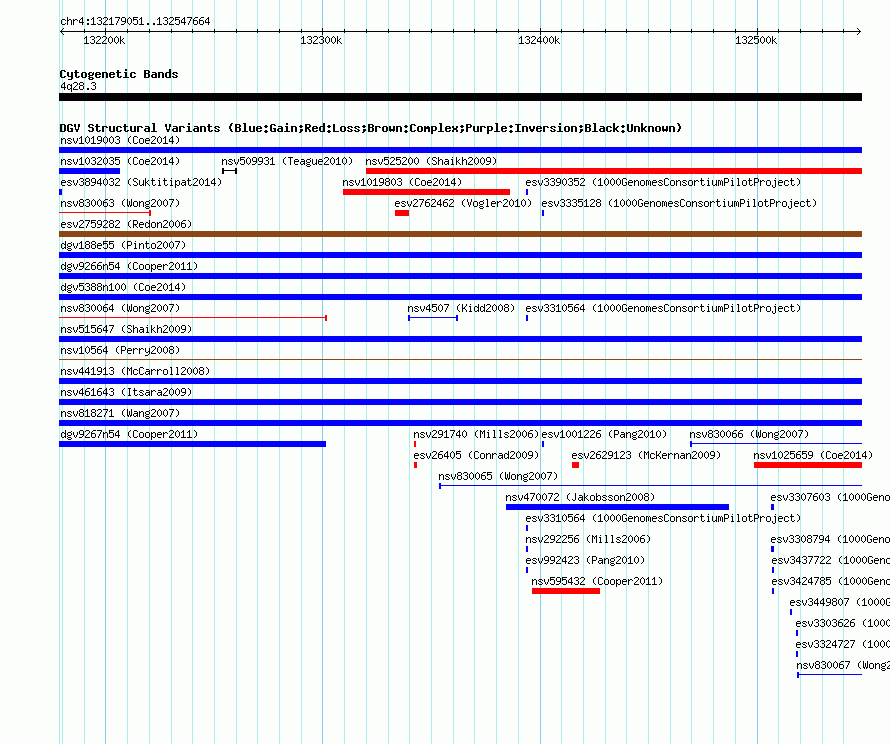Open variant esv3390352 label

tap(663, 182)
